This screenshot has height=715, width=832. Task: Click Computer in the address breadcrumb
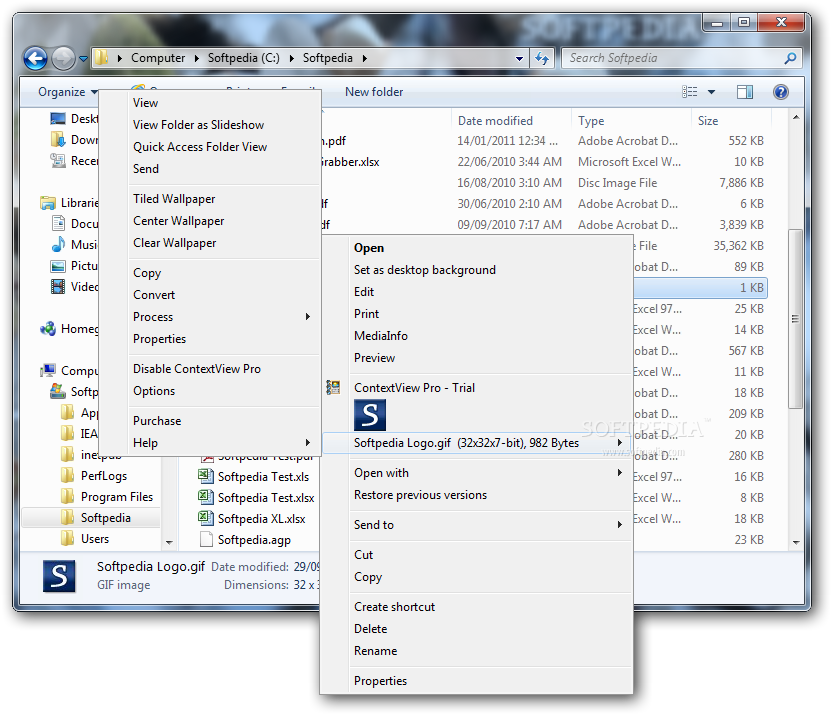click(x=158, y=58)
